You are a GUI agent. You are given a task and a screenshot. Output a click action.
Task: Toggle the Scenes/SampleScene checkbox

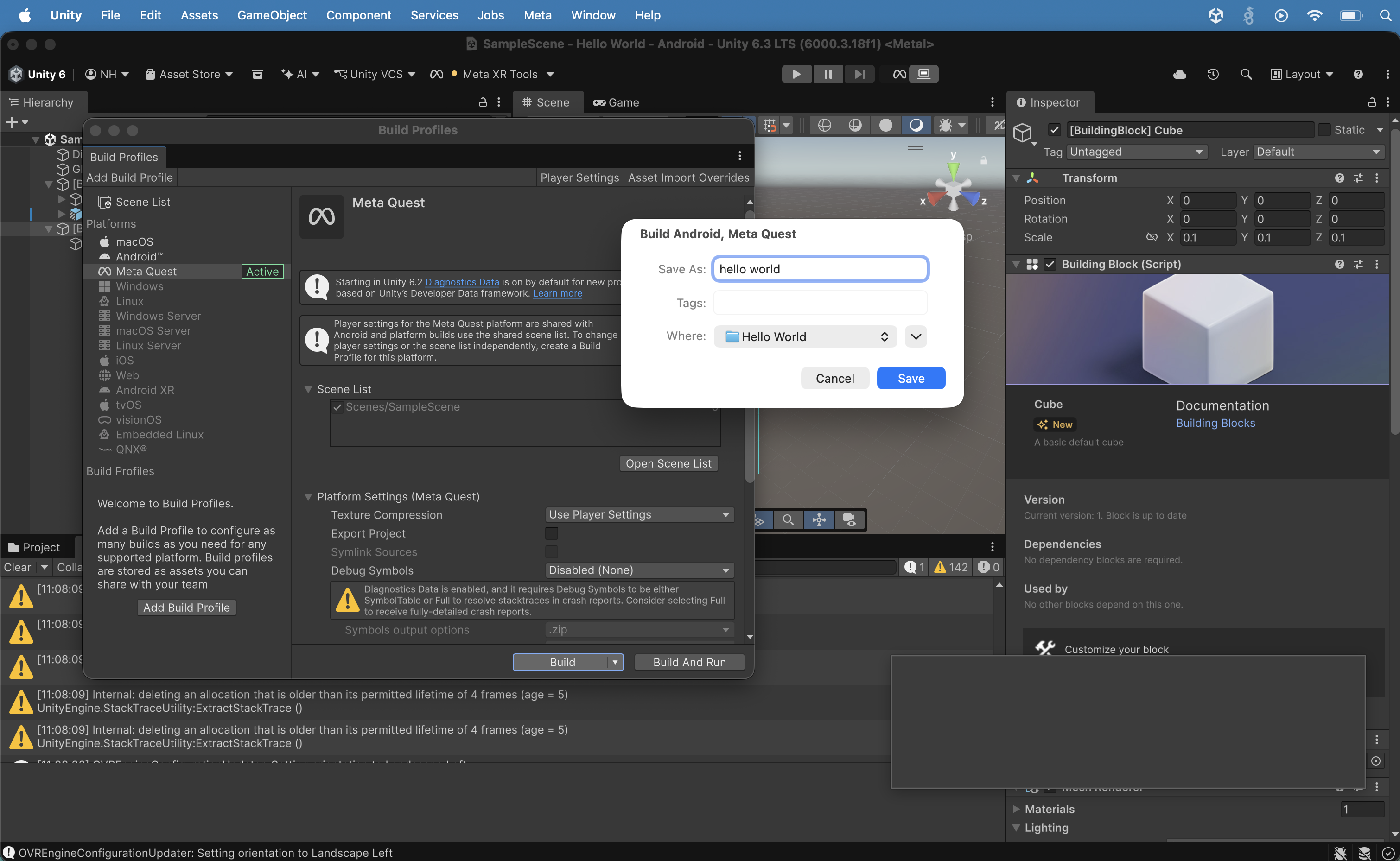point(337,407)
